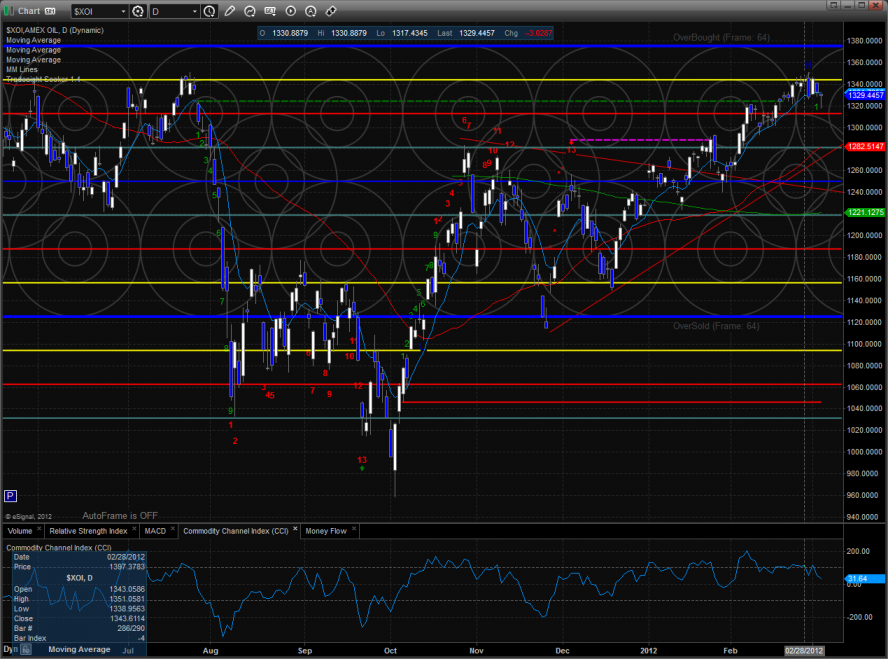Click the 1329.4457 current price marker

point(866,95)
